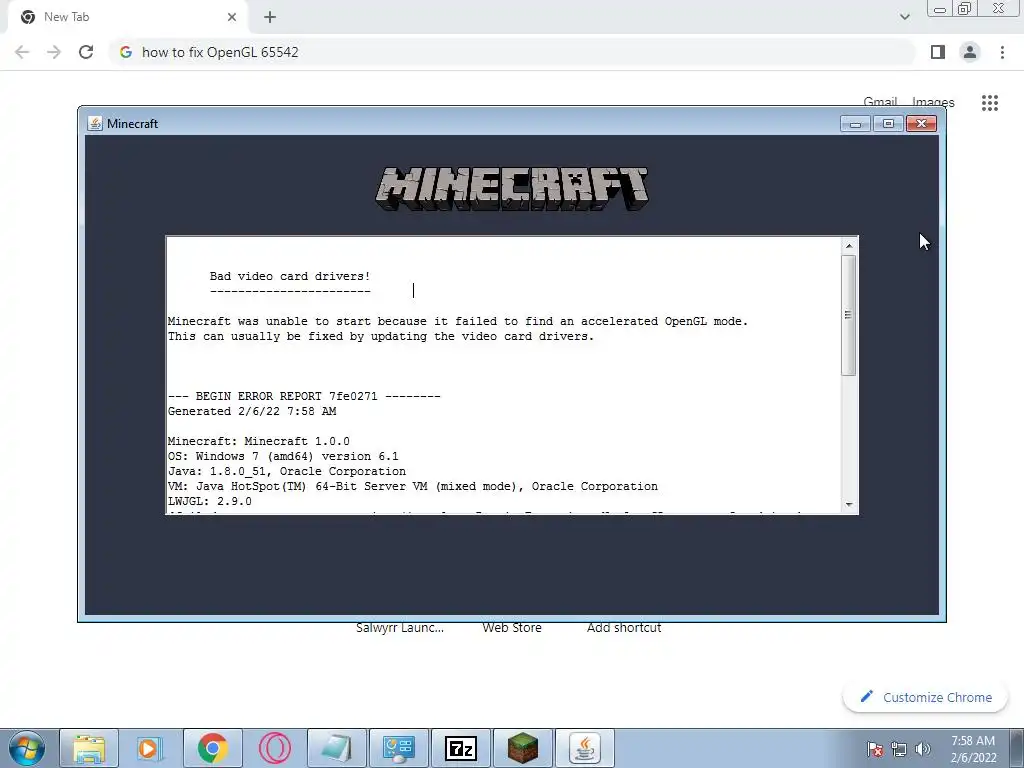This screenshot has width=1024, height=768.
Task: Click "OS: Windows 7 (amd64)" line
Action: coord(283,456)
